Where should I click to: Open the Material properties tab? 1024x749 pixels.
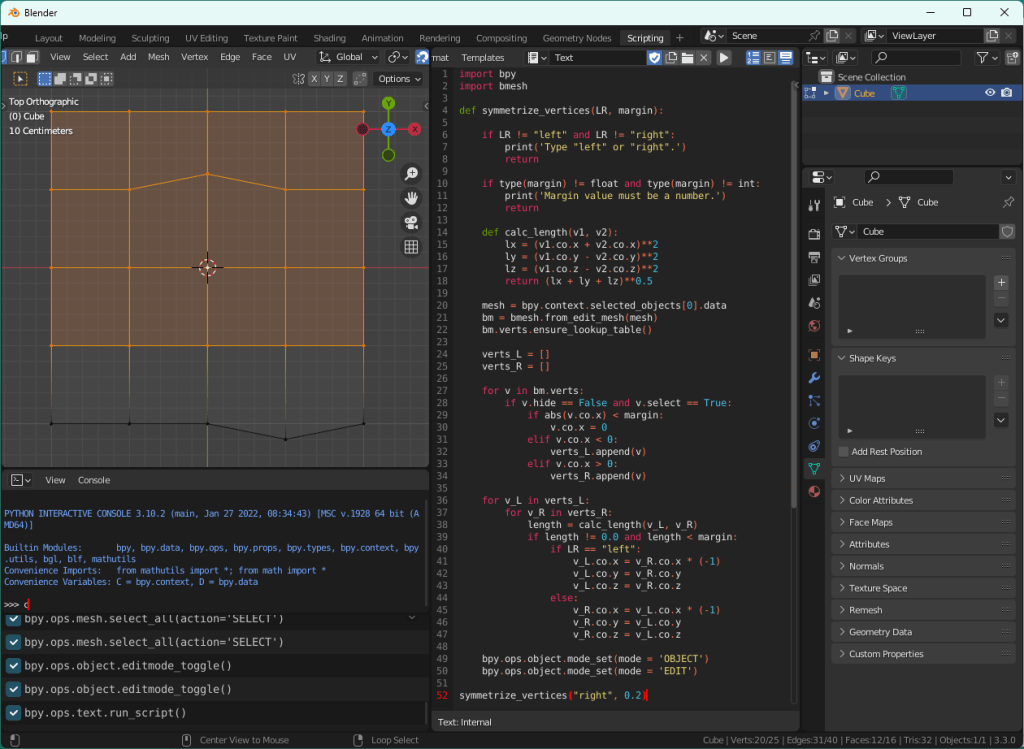tap(814, 491)
